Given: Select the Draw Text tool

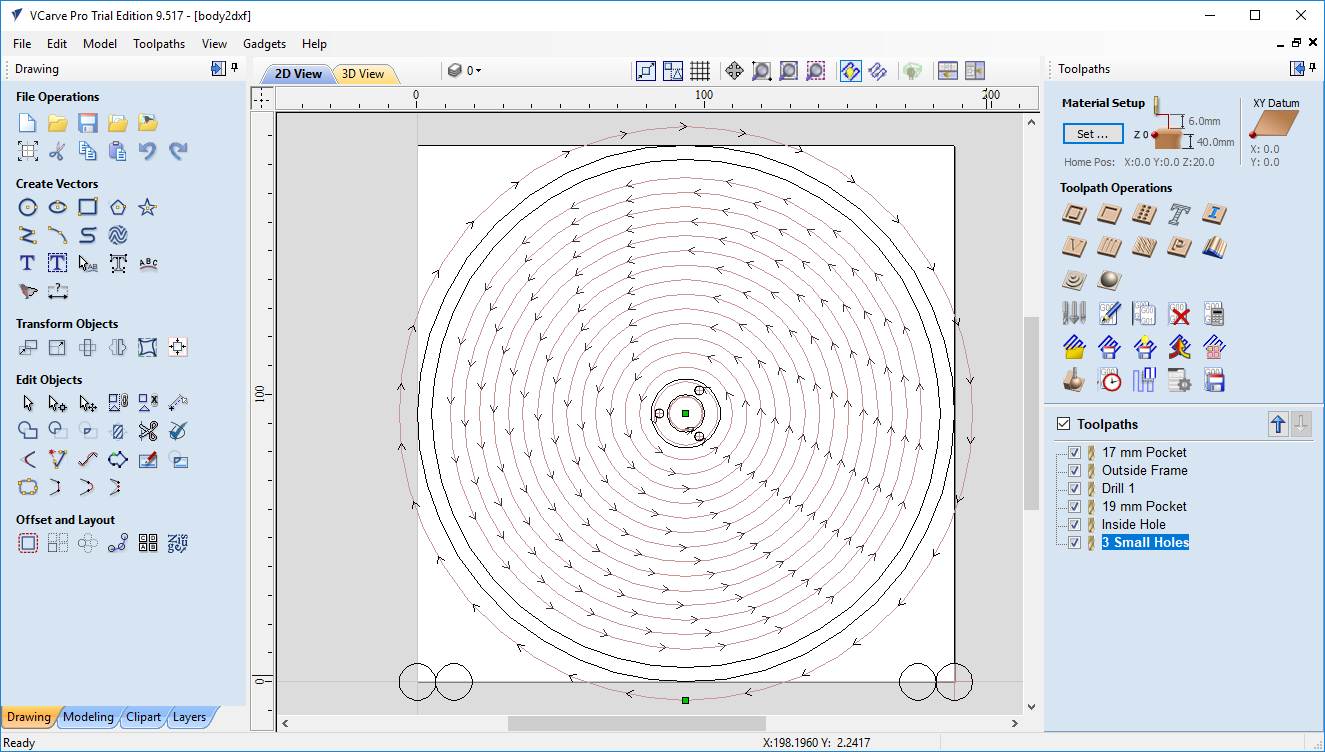Looking at the screenshot, I should [28, 264].
